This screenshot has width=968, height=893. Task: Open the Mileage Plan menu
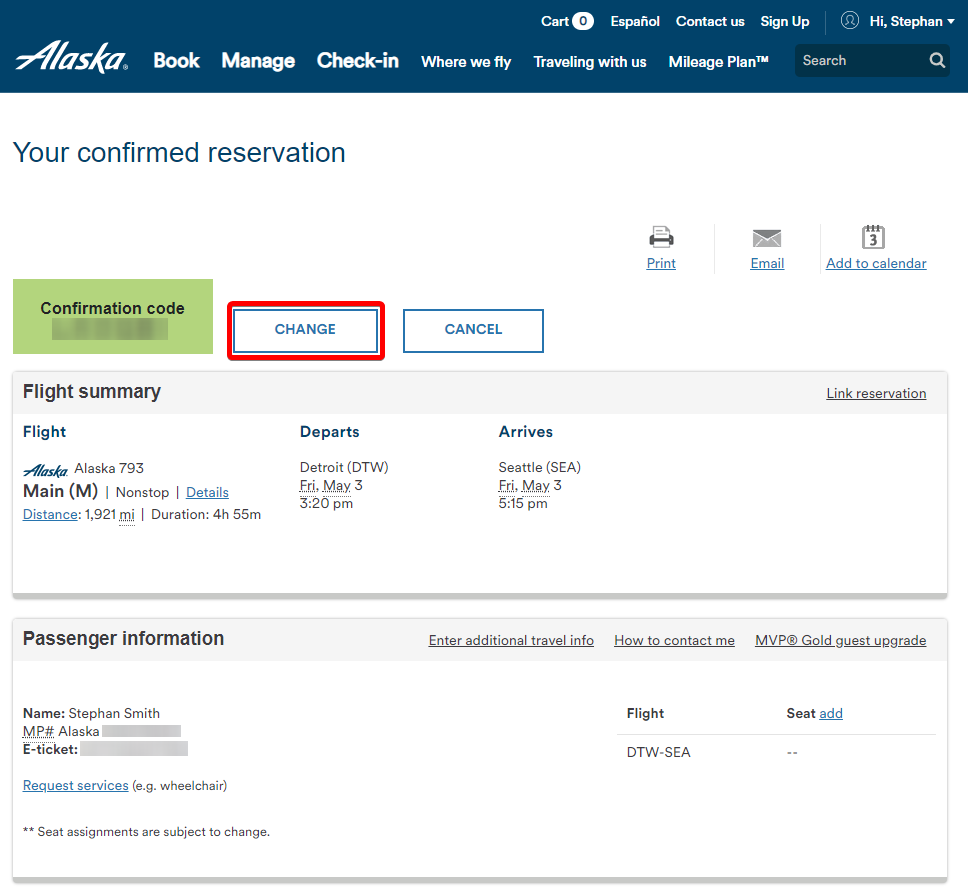[719, 62]
